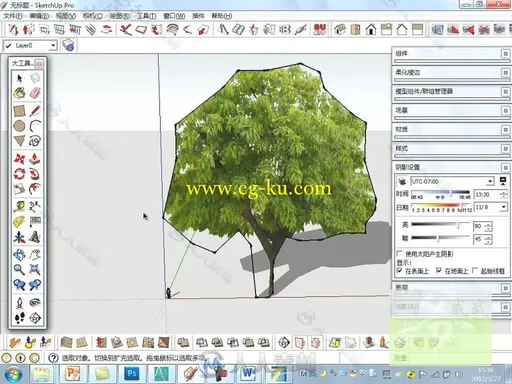
Task: Click the 亮 light intensity slider
Action: (440, 225)
